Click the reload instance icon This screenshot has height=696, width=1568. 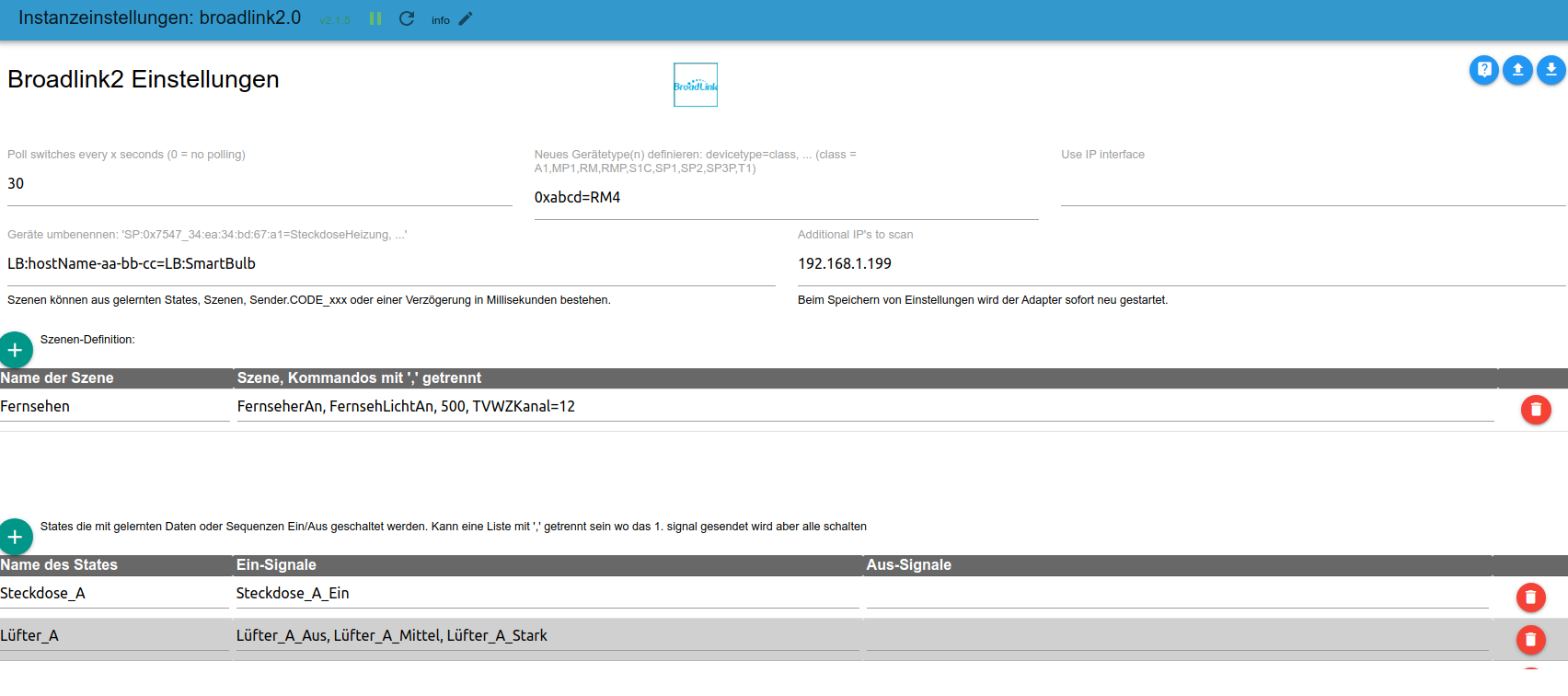pyautogui.click(x=407, y=19)
